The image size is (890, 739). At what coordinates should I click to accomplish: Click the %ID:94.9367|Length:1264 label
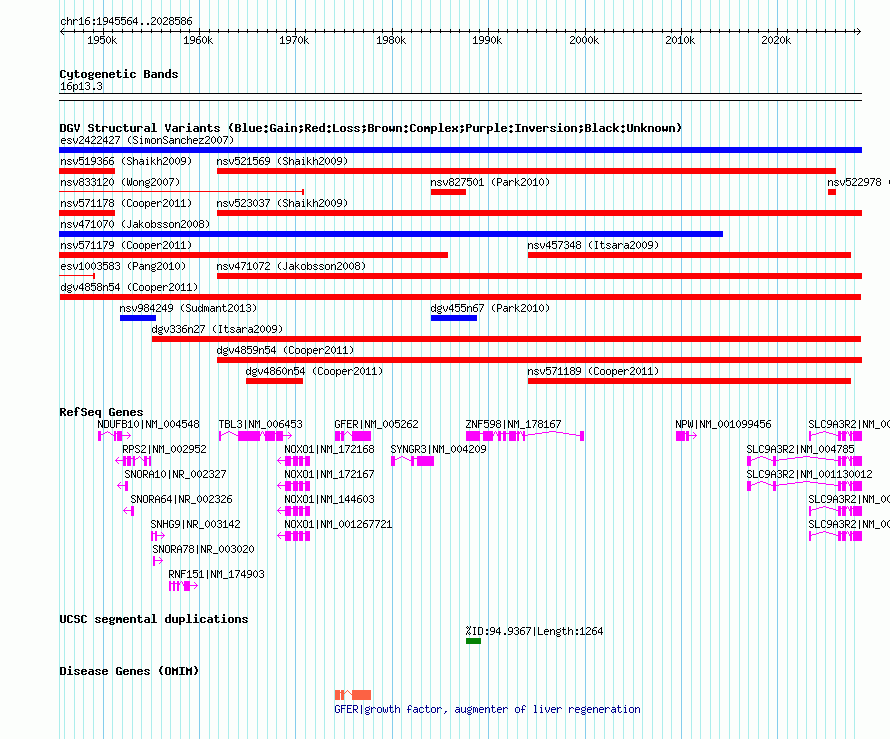[x=534, y=631]
